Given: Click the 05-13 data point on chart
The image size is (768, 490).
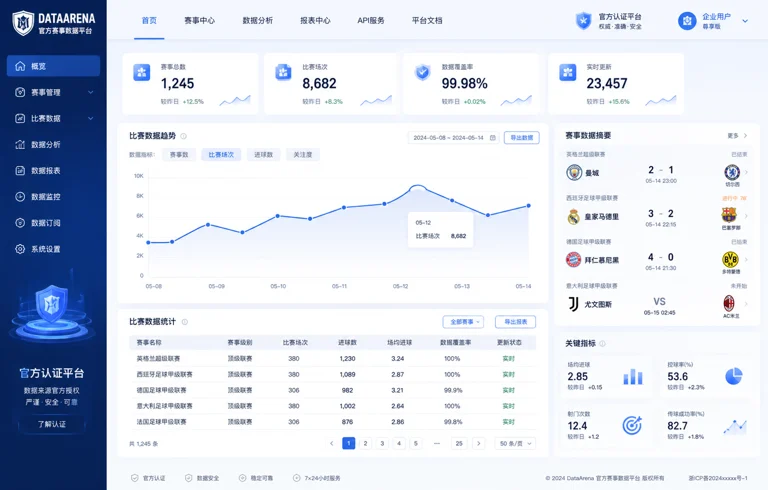Looking at the screenshot, I should pos(452,200).
